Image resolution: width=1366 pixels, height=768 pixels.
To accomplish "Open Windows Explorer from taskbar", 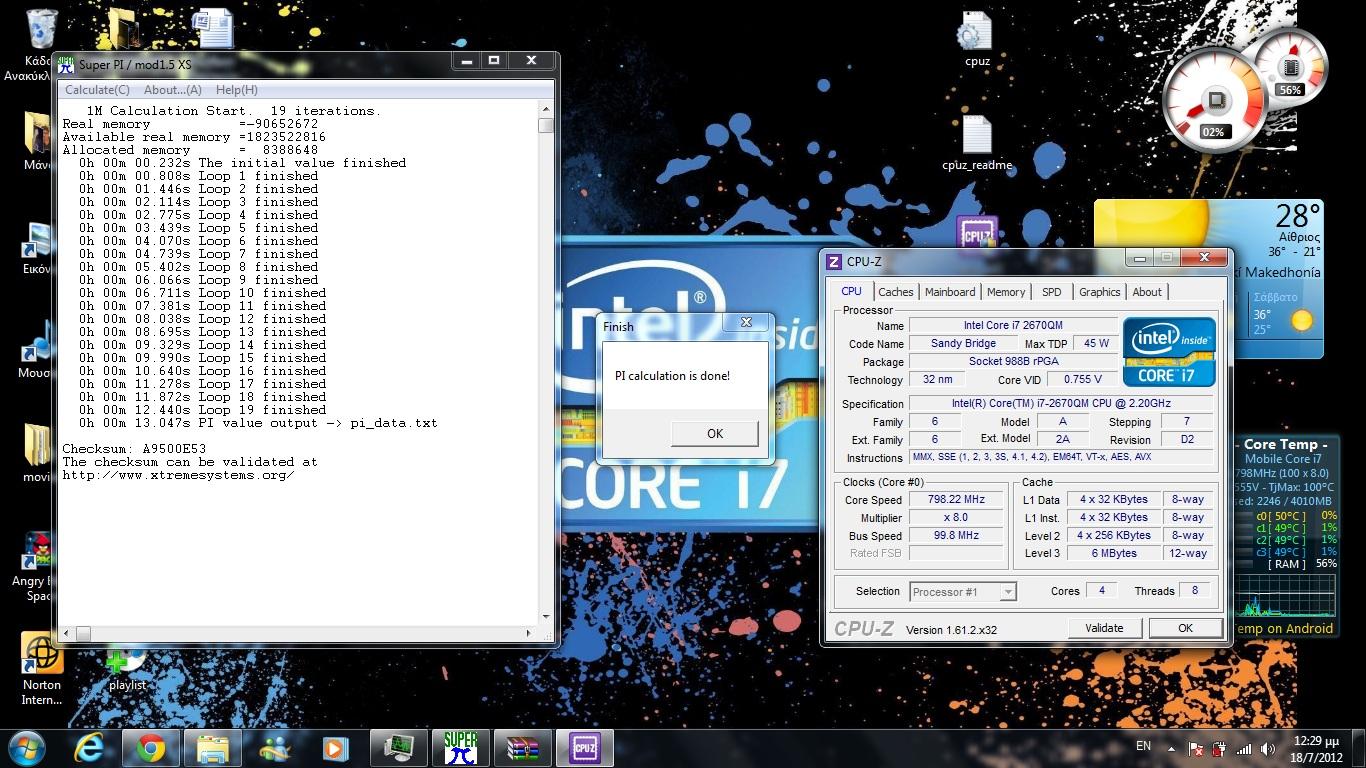I will click(213, 748).
